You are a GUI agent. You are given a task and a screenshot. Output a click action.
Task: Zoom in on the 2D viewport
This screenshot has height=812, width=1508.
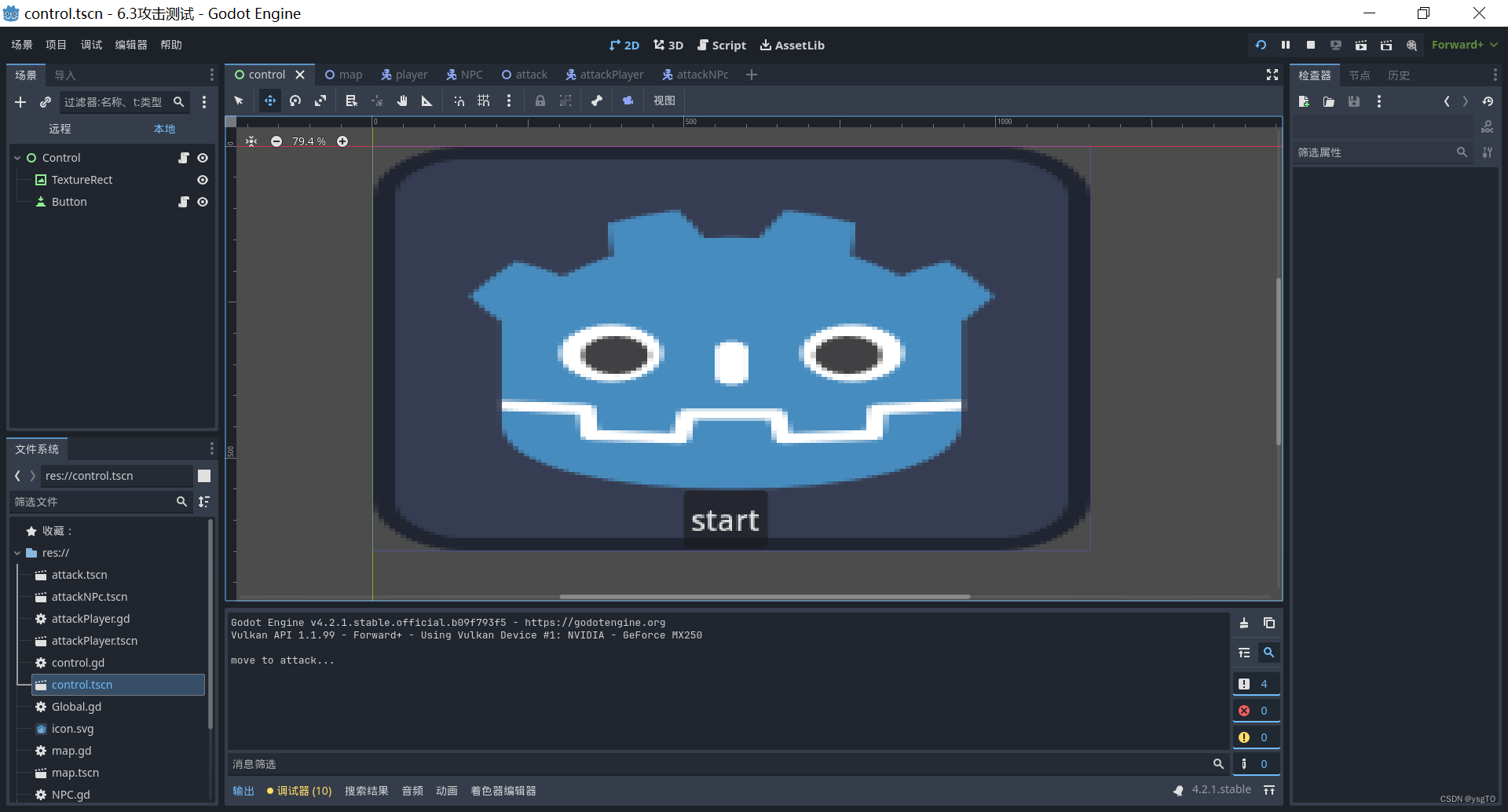click(342, 141)
